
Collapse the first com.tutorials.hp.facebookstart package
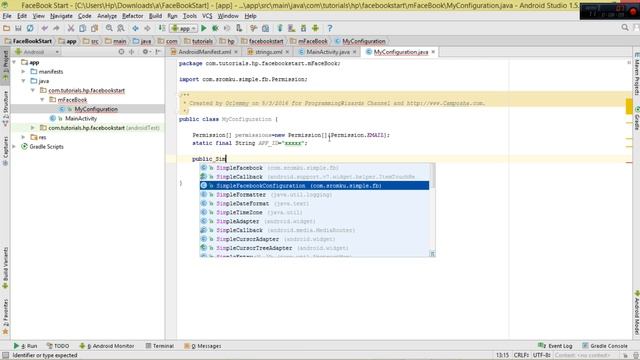(33, 90)
